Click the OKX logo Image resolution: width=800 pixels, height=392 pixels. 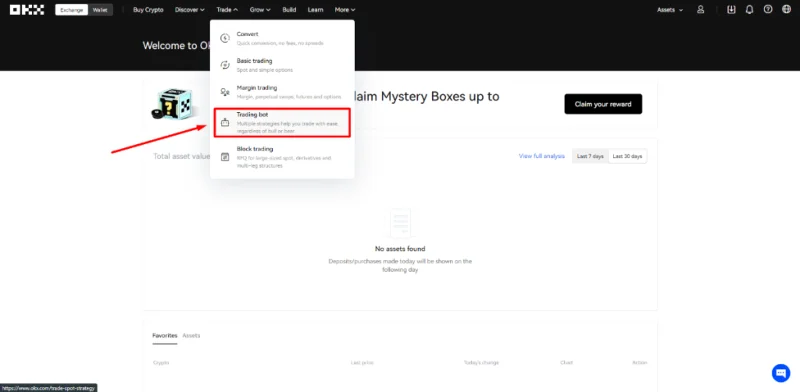(x=27, y=10)
